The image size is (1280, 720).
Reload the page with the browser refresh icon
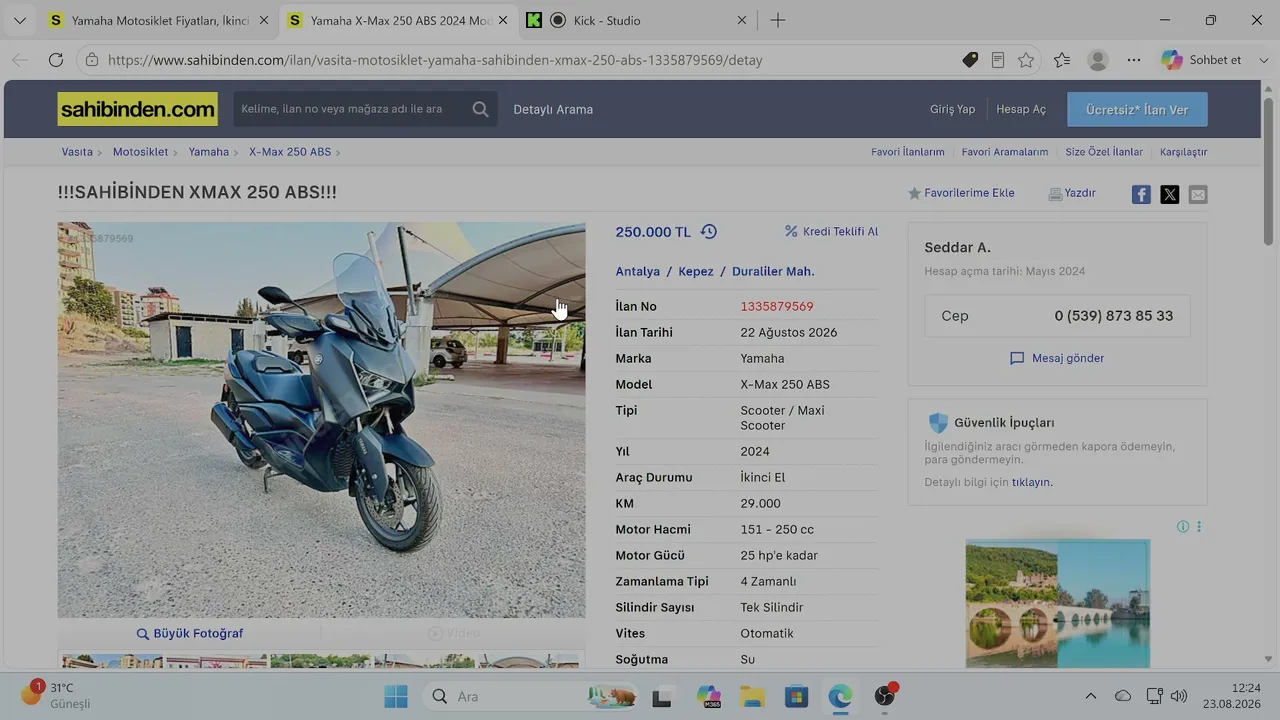point(56,60)
